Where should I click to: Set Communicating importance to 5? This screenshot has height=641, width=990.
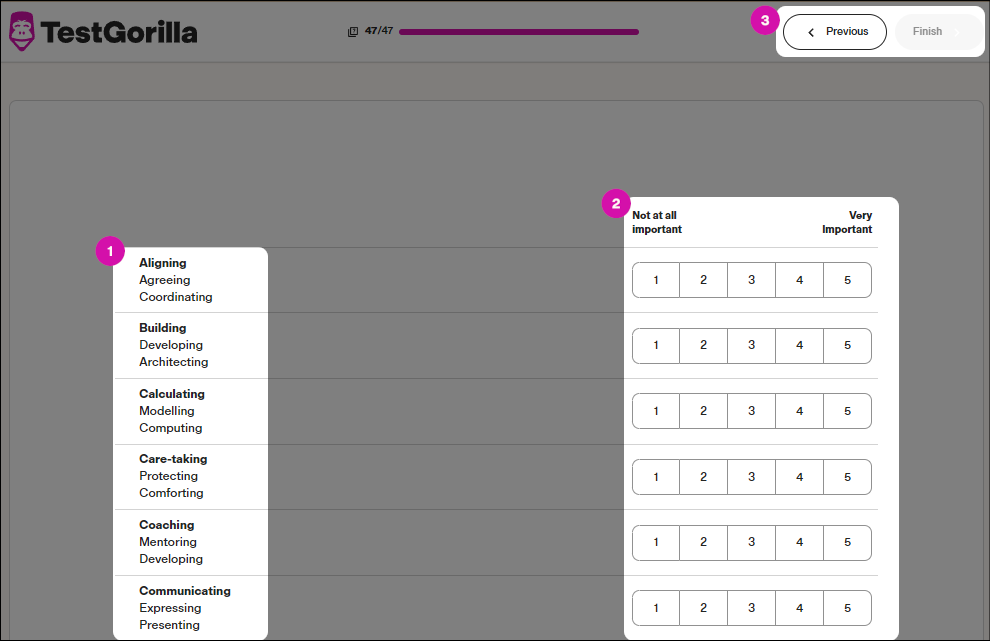(847, 608)
